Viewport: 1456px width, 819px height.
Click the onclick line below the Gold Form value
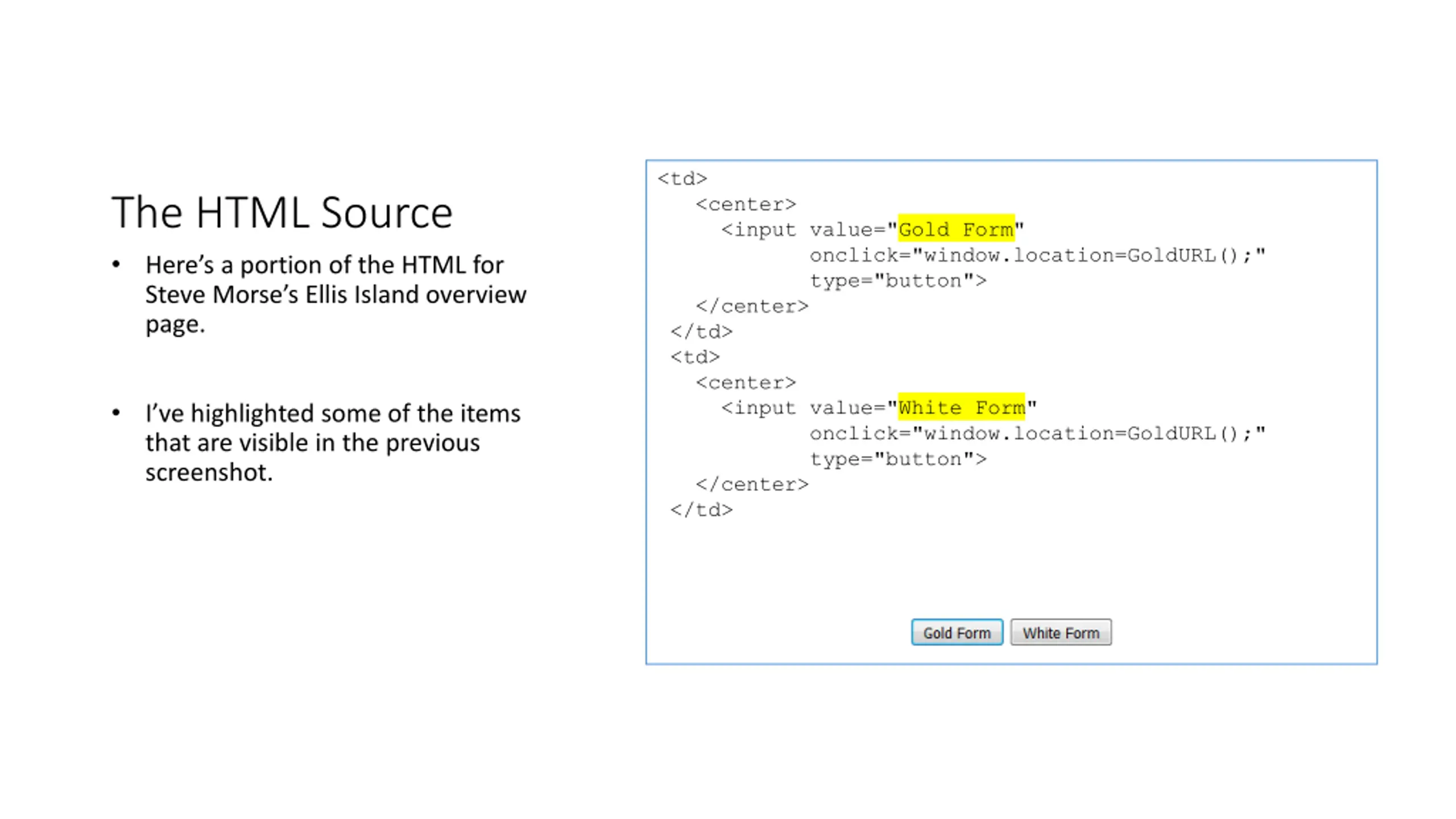1037,255
